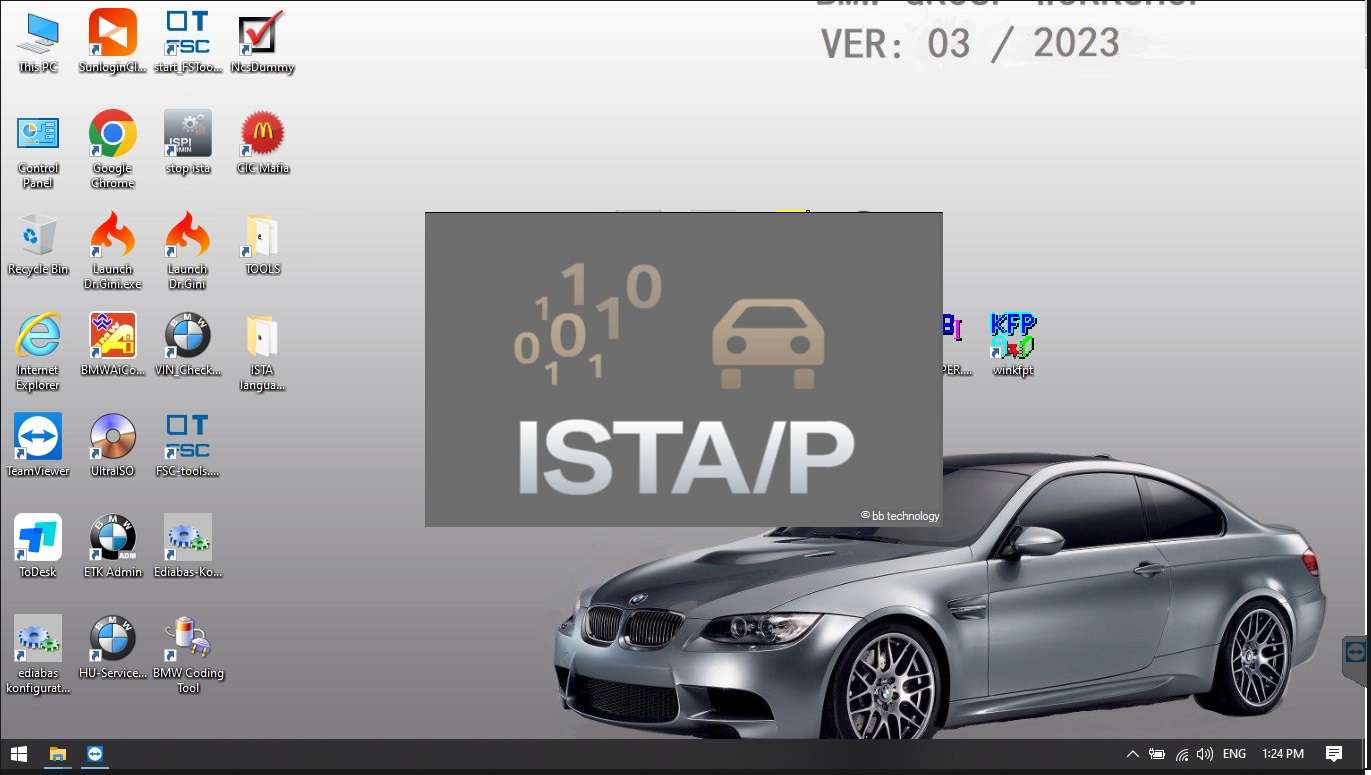Click the ISTA/P splash screen logo
The image size is (1371, 775).
[684, 369]
